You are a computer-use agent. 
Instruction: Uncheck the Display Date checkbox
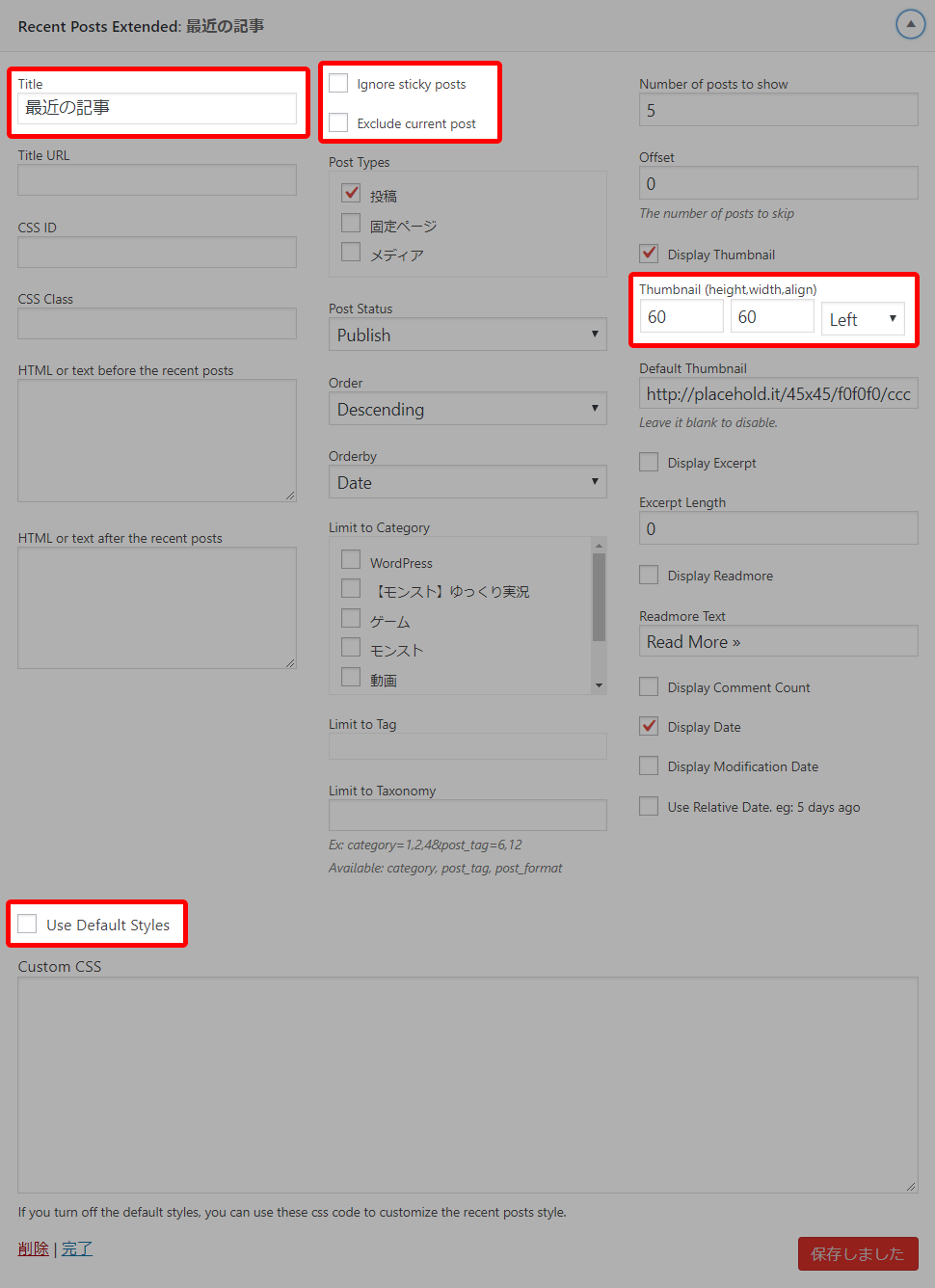(649, 725)
